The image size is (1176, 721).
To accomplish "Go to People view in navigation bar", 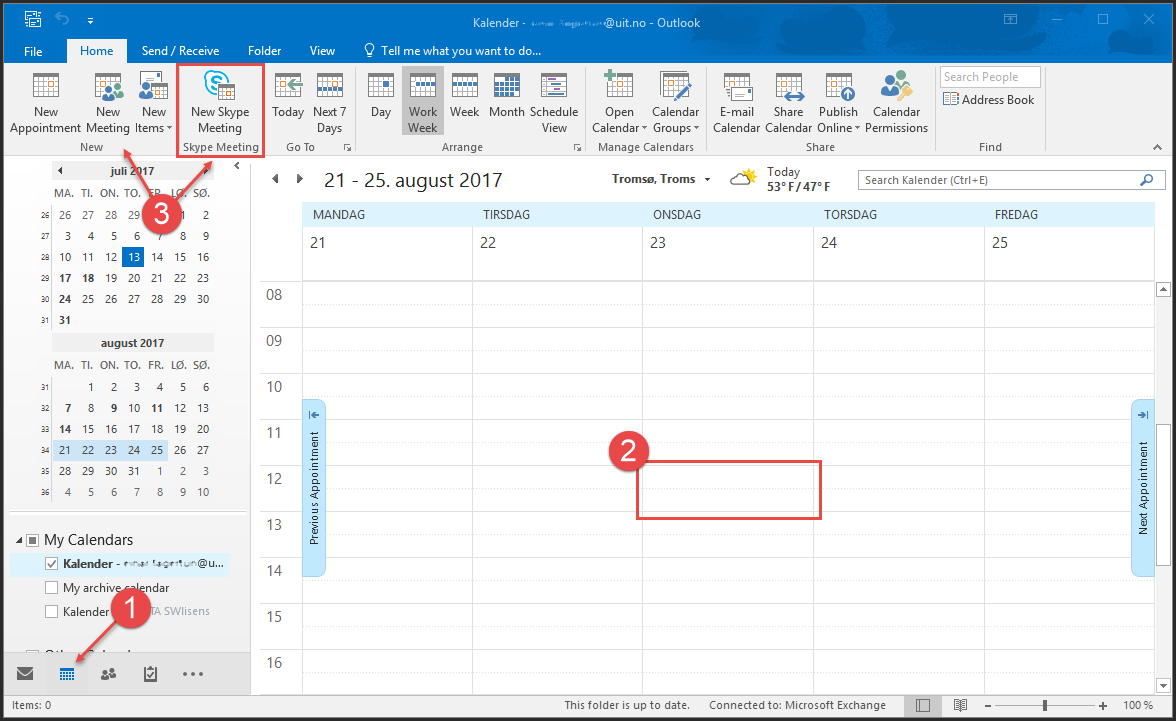I will coord(108,674).
